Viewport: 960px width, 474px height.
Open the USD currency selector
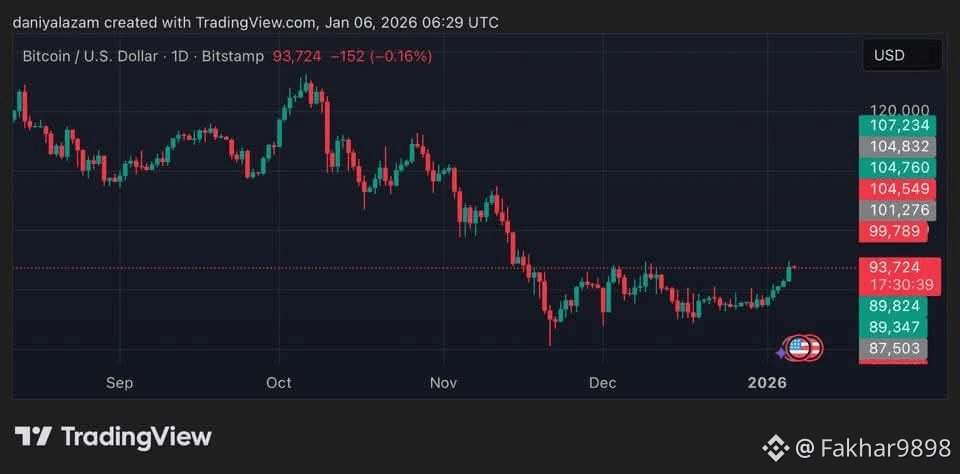(901, 55)
